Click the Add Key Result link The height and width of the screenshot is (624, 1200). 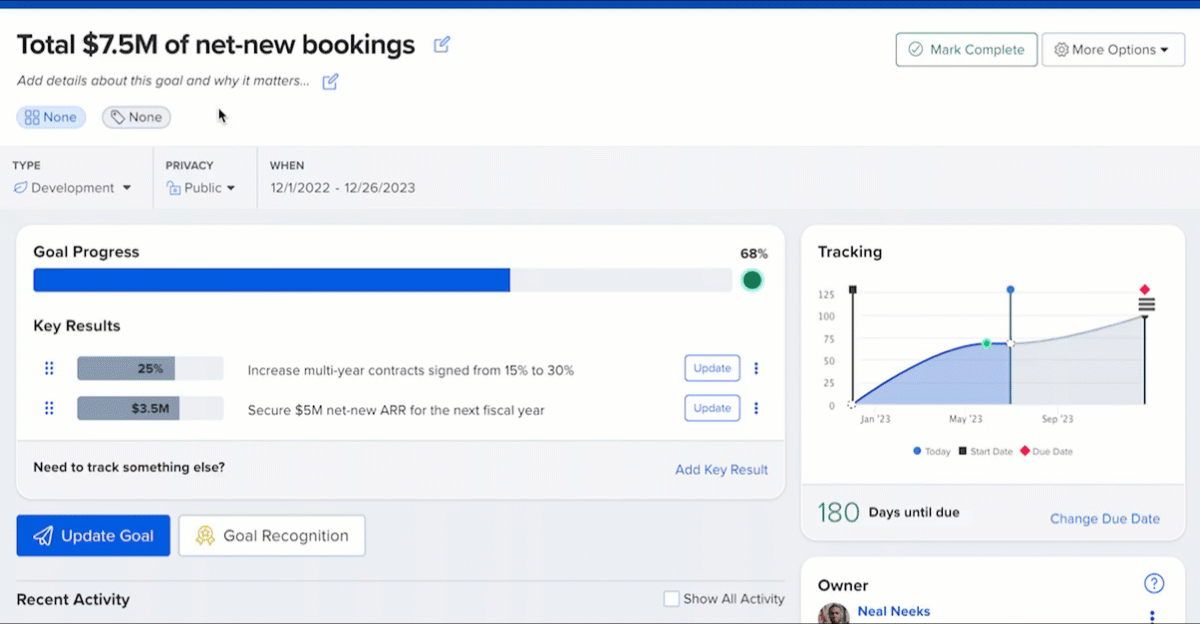721,470
